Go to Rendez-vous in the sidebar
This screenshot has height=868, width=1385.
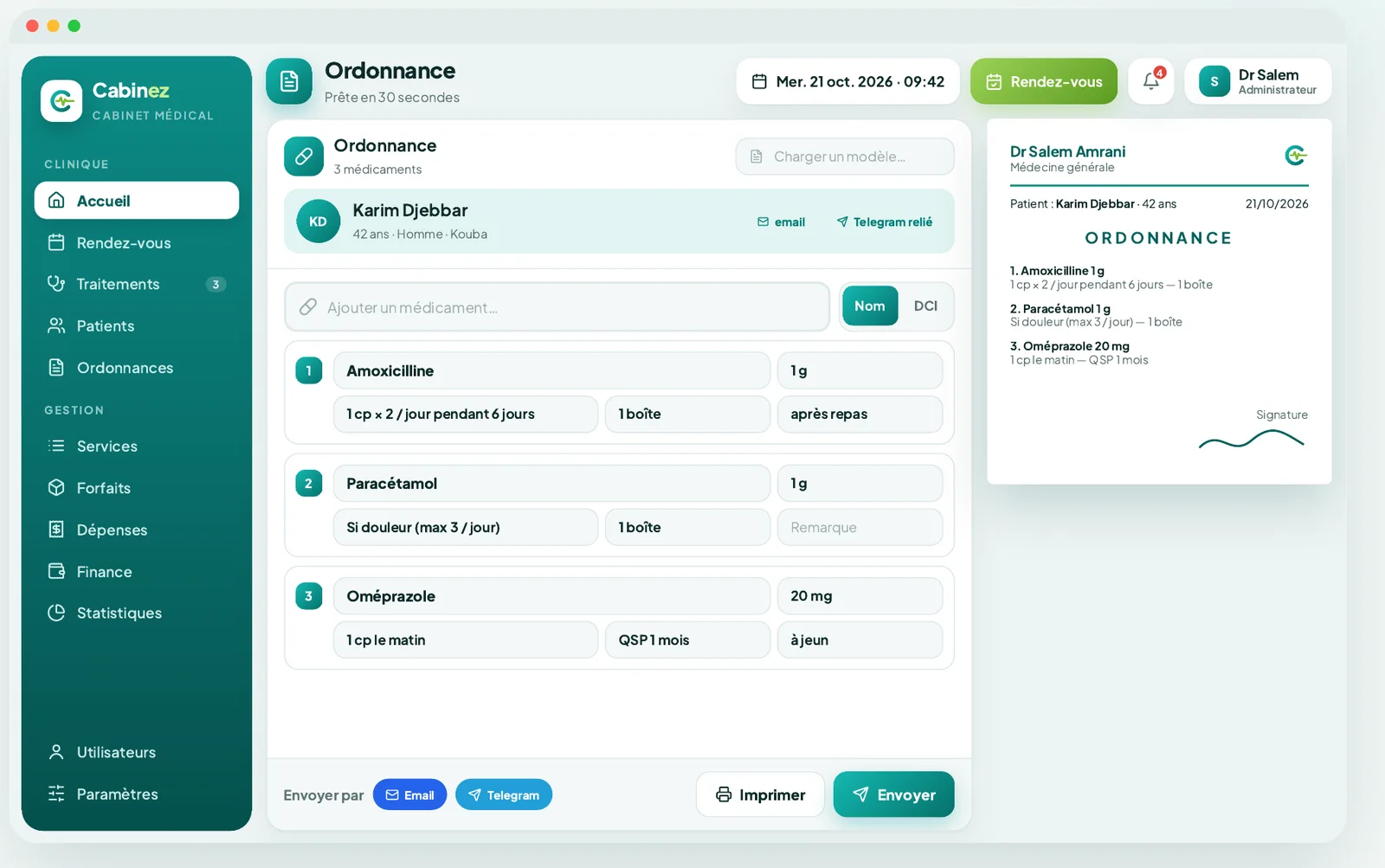[137, 242]
